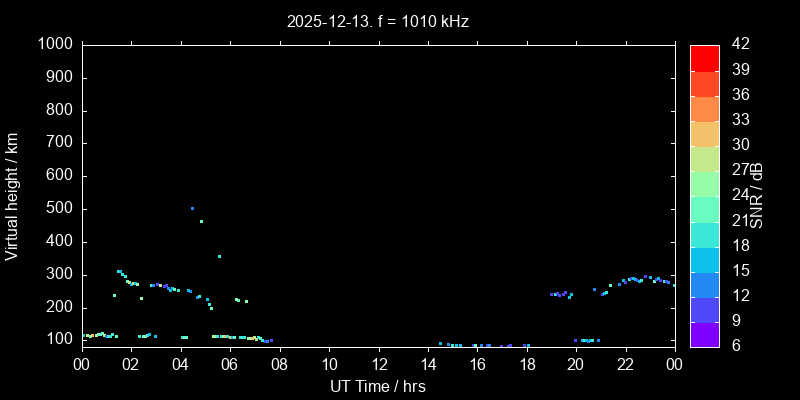Click the 06 hour tick label

(x=230, y=364)
